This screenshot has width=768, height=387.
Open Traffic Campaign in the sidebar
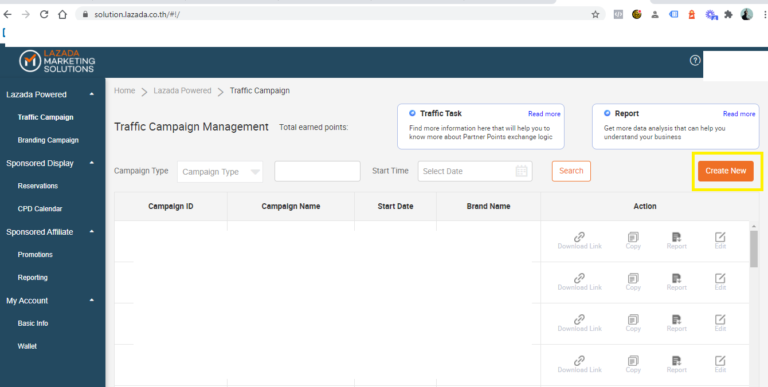click(x=46, y=117)
